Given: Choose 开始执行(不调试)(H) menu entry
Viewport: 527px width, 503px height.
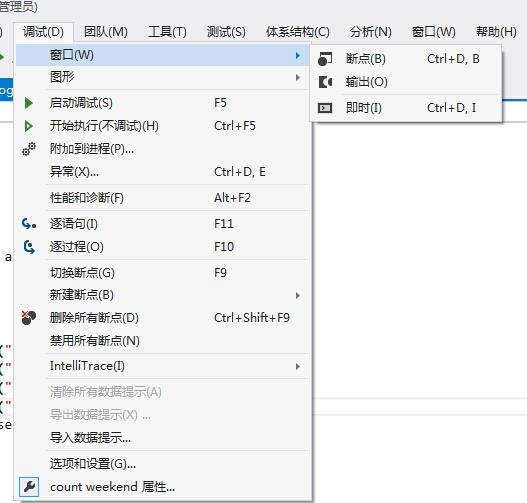Looking at the screenshot, I should pos(162,126).
